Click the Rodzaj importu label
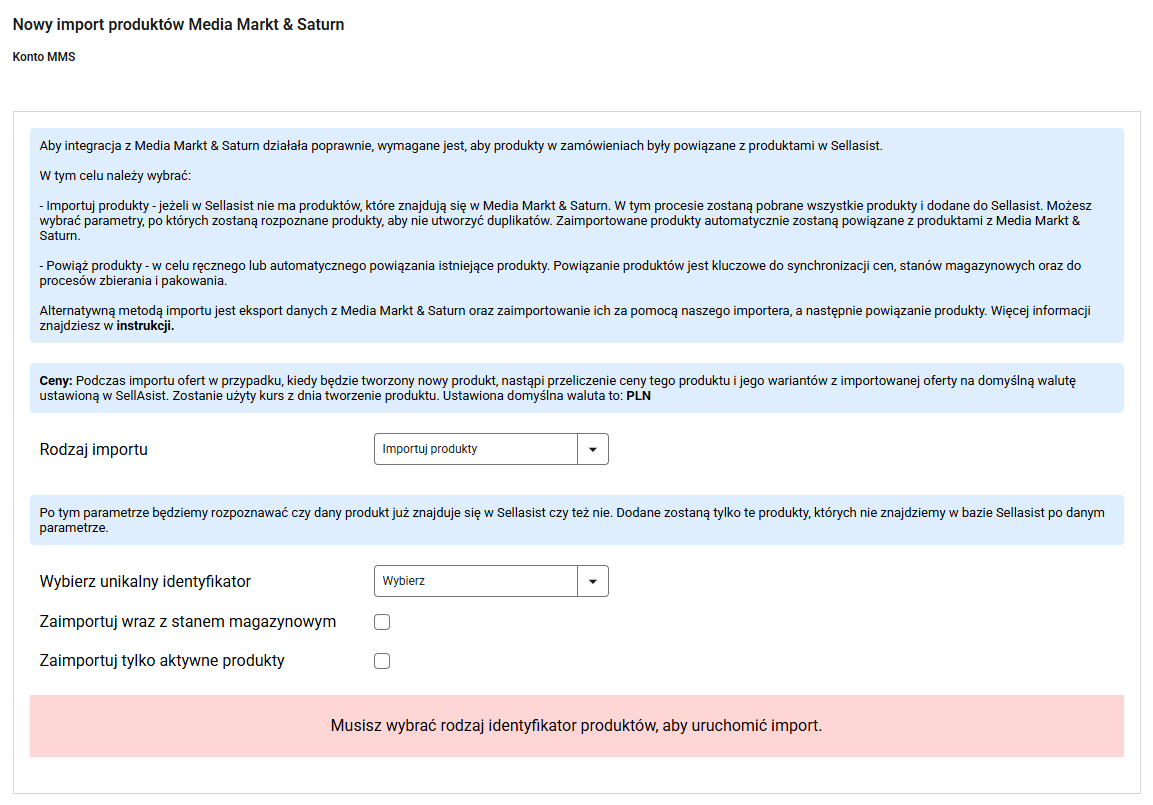This screenshot has height=805, width=1153. click(x=93, y=449)
